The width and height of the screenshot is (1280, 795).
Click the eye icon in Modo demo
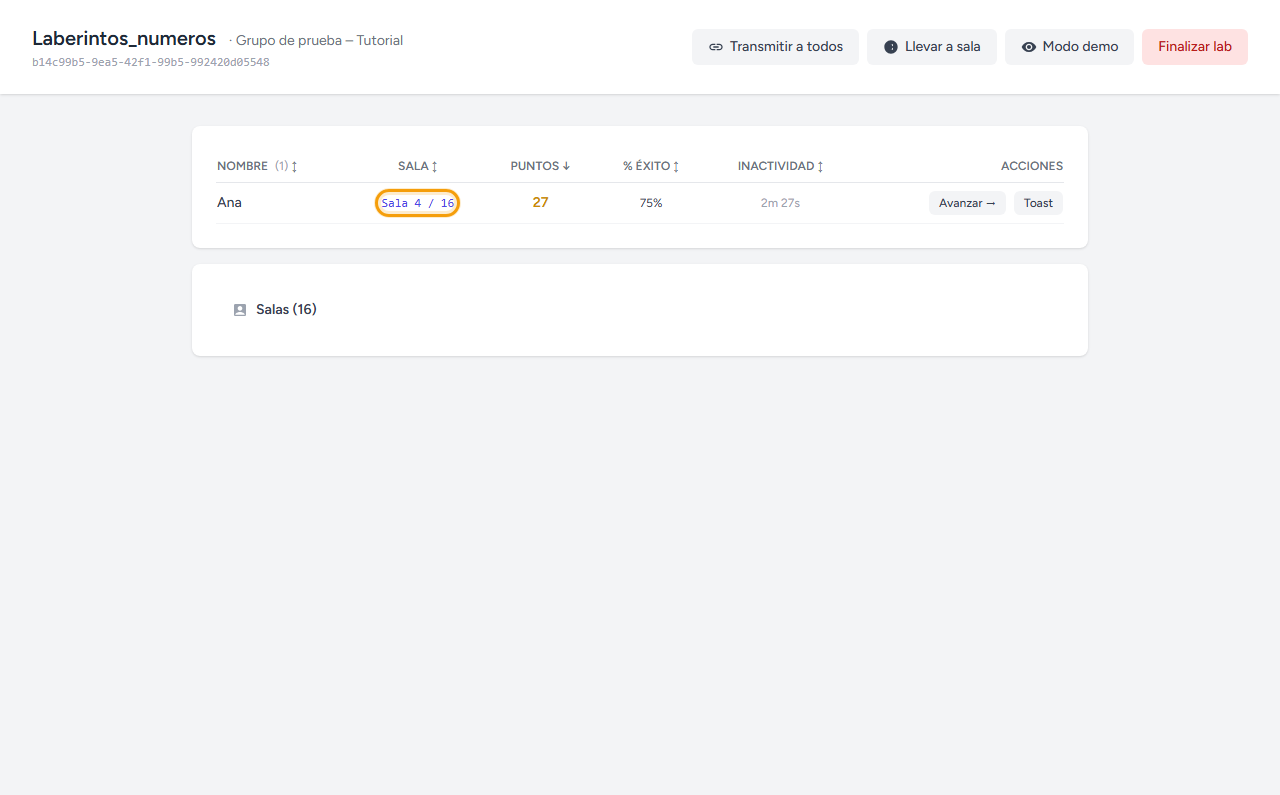coord(1028,47)
